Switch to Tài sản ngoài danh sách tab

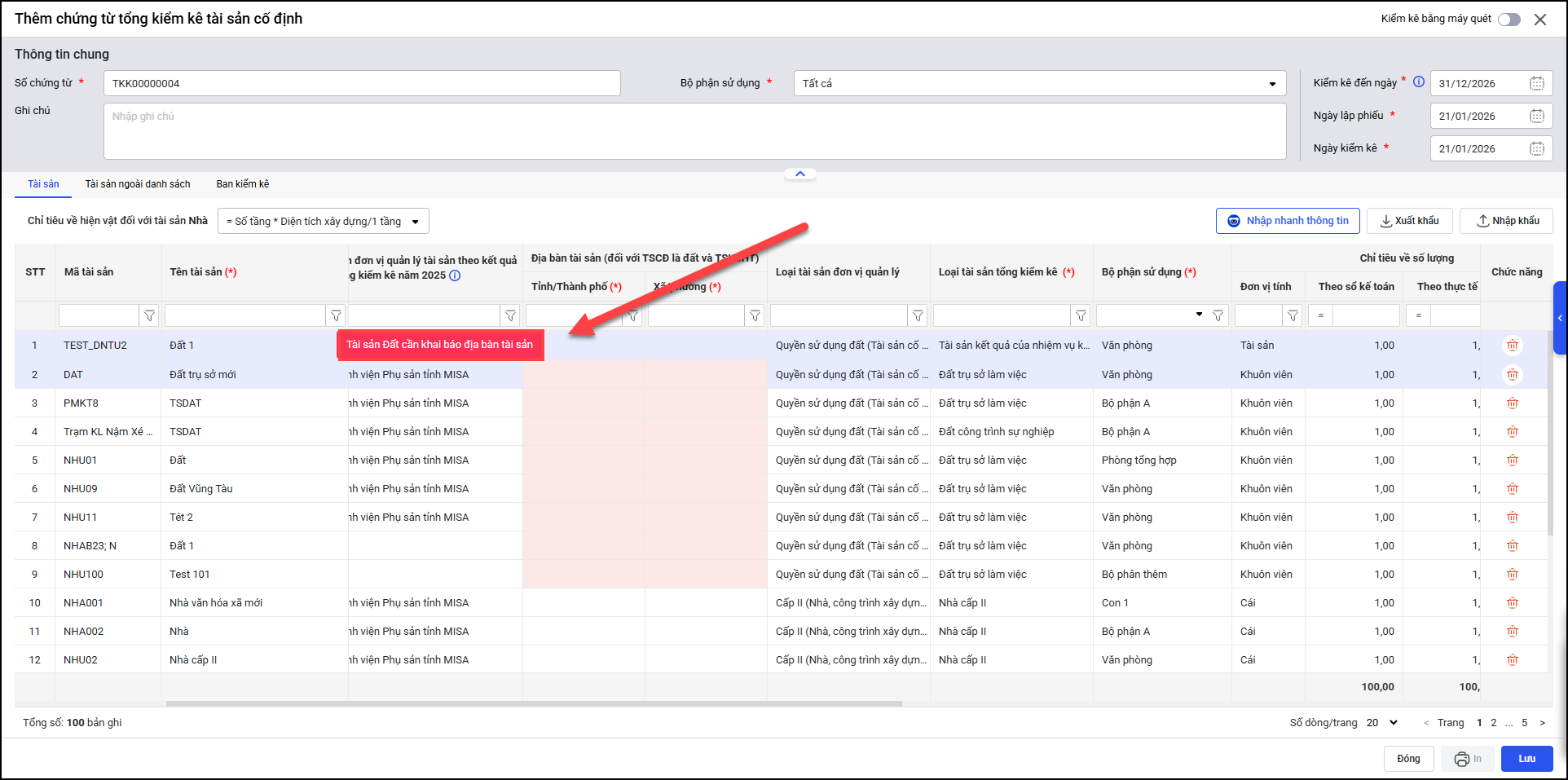point(138,184)
